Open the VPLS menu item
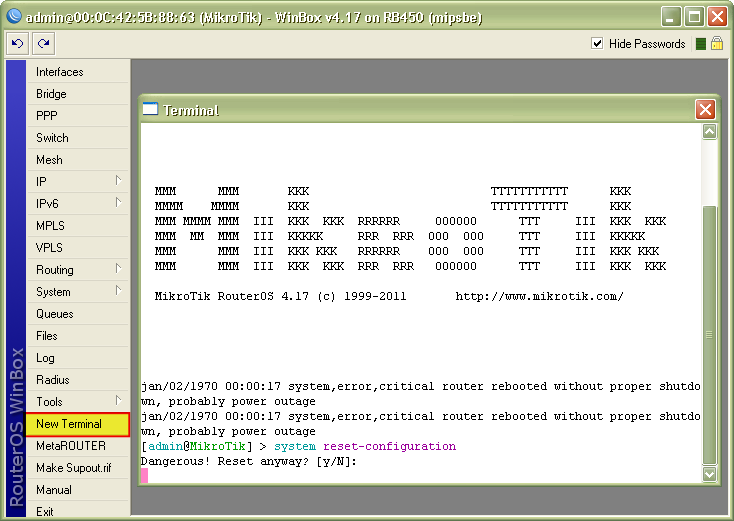This screenshot has height=521, width=734. (x=78, y=248)
